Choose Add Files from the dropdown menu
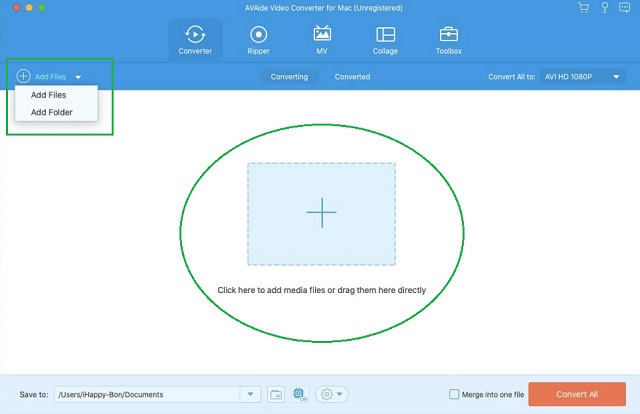Viewport: 640px width, 414px height. pos(49,95)
